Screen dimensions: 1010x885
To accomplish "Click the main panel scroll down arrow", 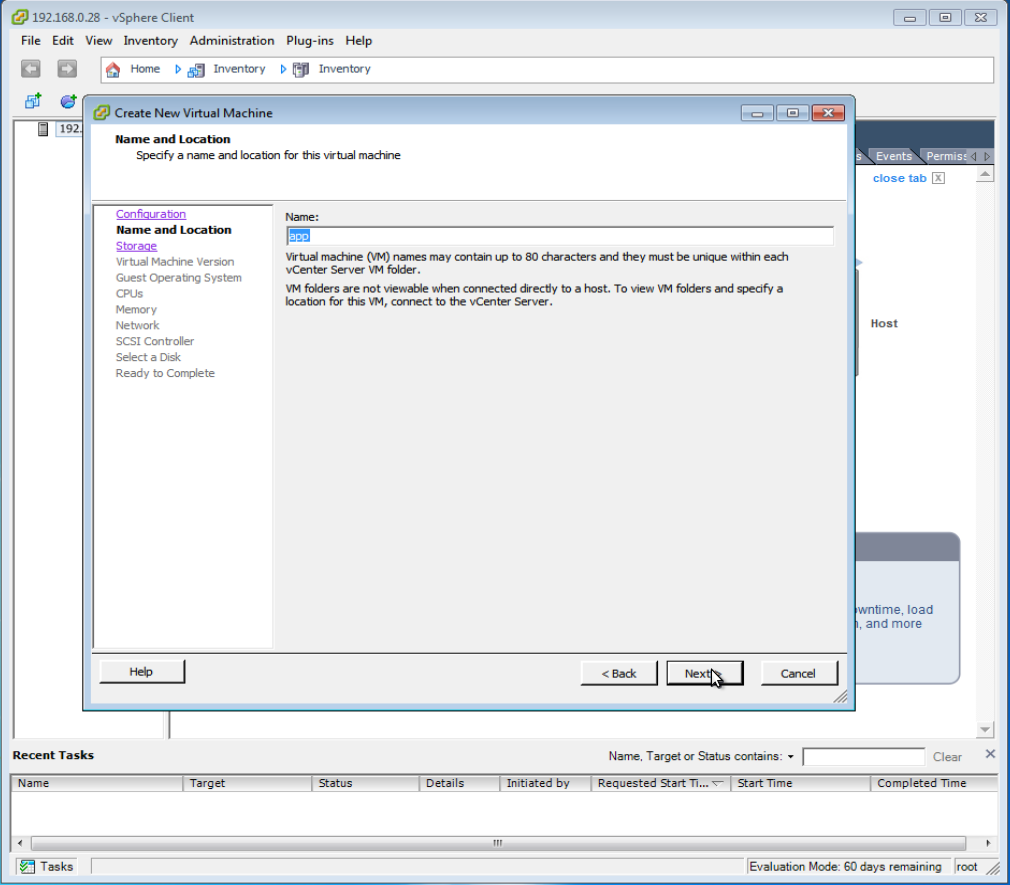I will pyautogui.click(x=984, y=729).
